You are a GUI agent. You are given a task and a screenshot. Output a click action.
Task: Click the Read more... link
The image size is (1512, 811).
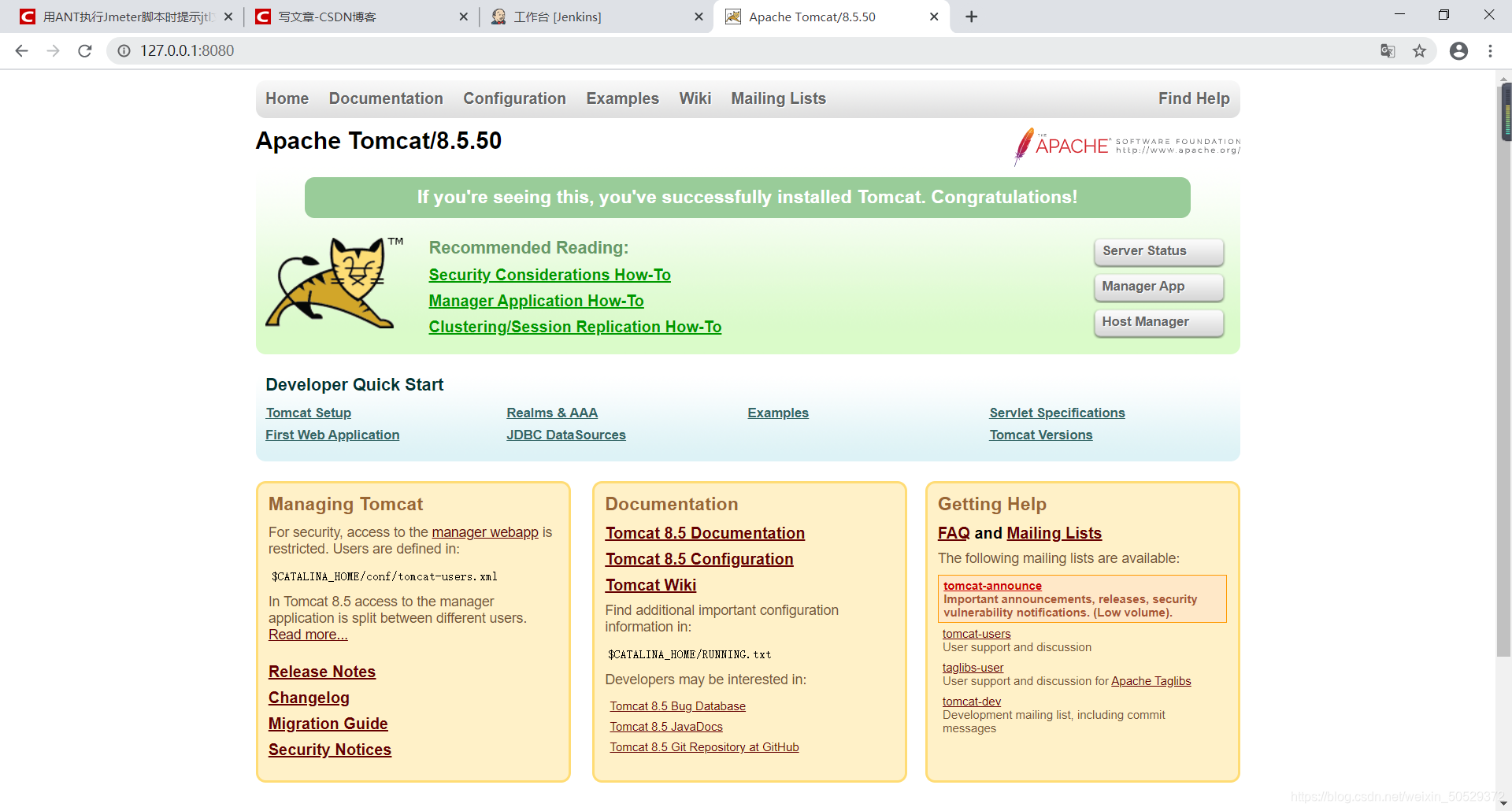(x=308, y=635)
